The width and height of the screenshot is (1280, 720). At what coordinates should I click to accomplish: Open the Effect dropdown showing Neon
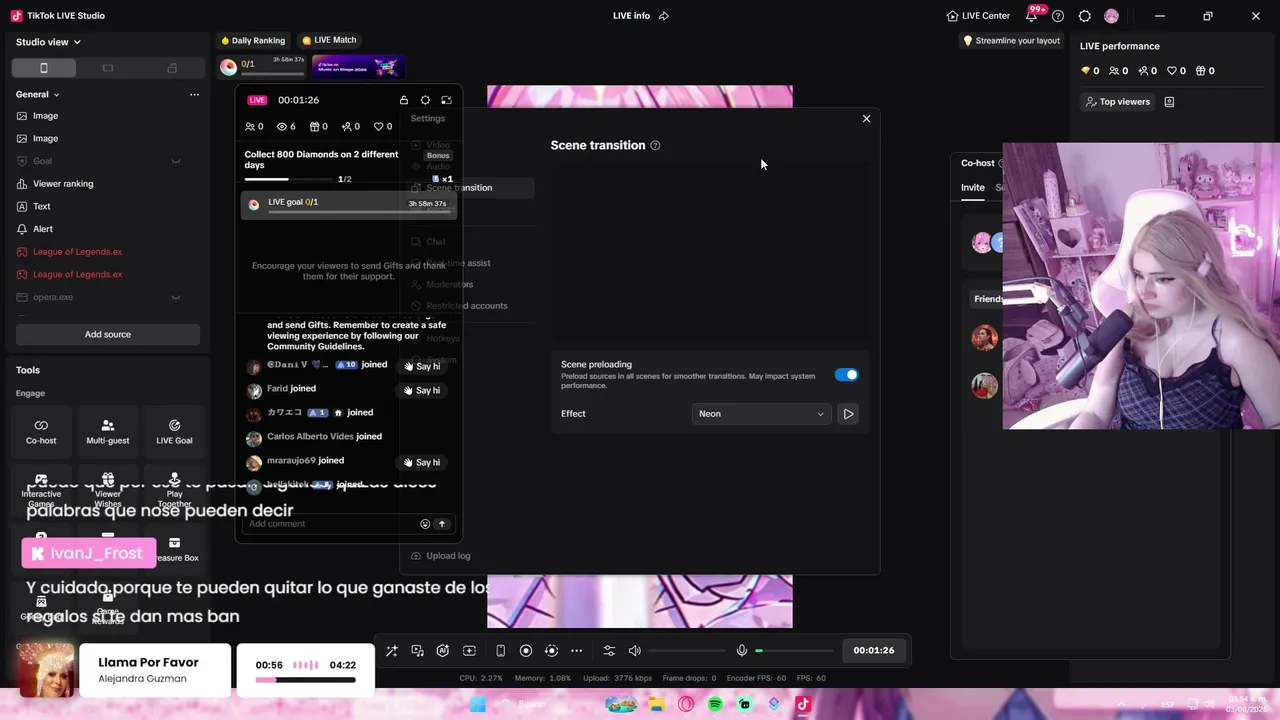761,414
